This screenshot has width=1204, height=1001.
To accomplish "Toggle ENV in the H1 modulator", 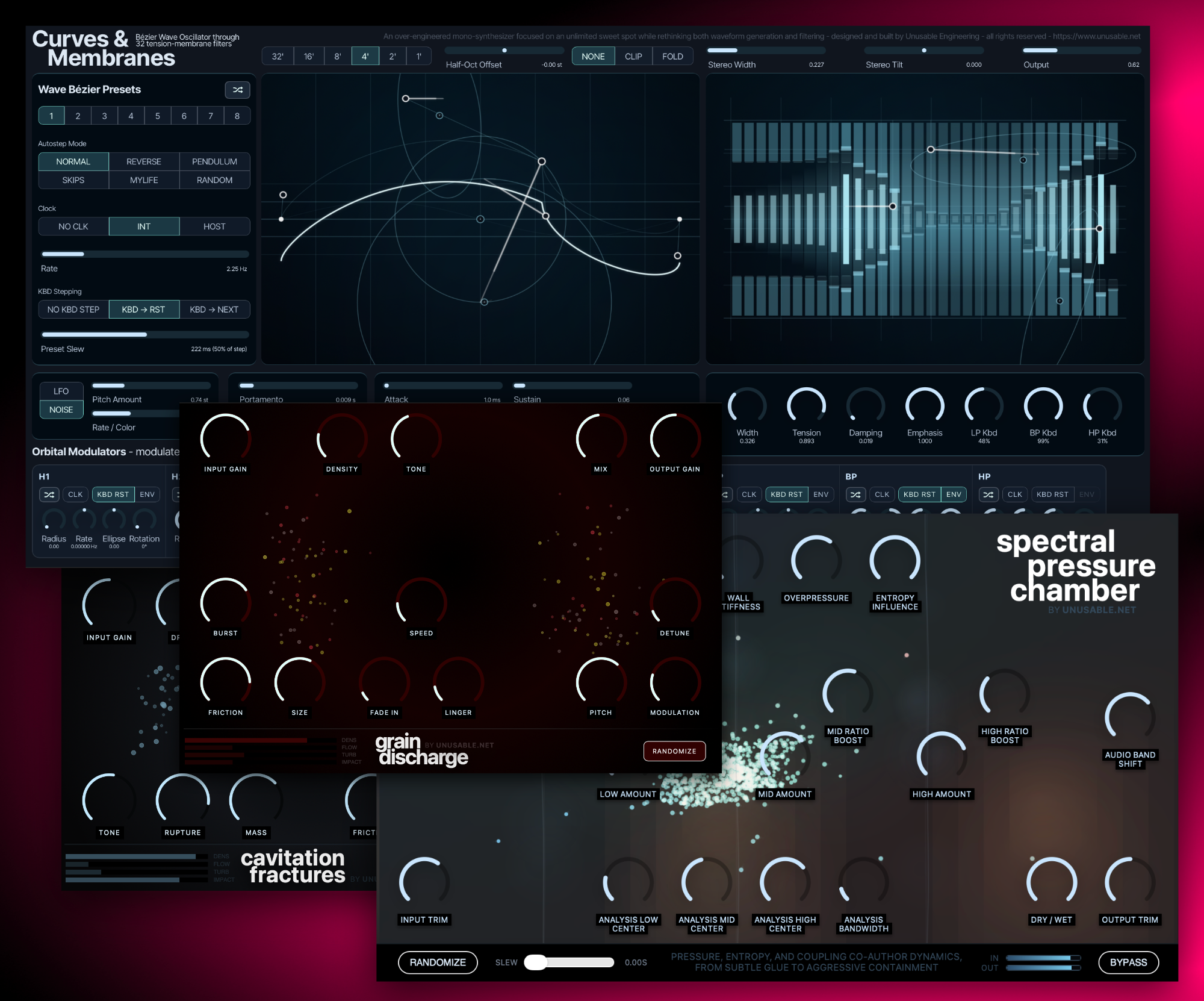I will click(147, 494).
